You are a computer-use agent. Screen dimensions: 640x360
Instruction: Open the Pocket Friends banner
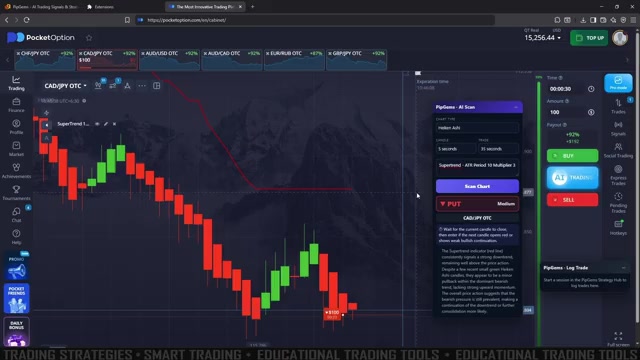(16, 298)
